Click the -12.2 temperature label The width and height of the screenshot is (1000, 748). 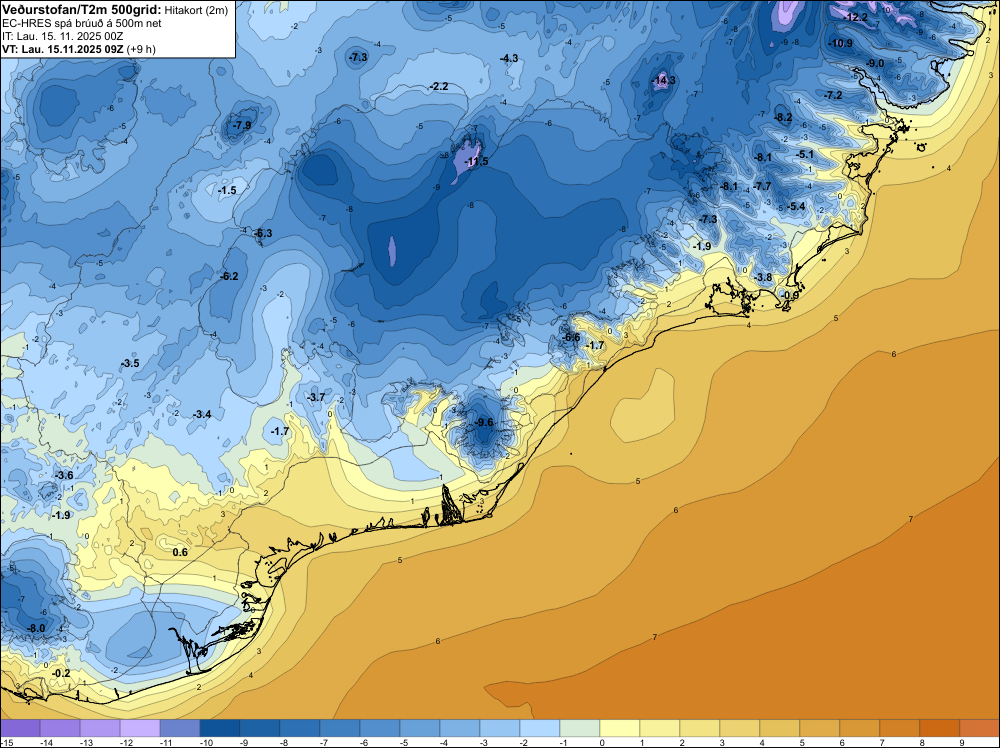coord(855,17)
